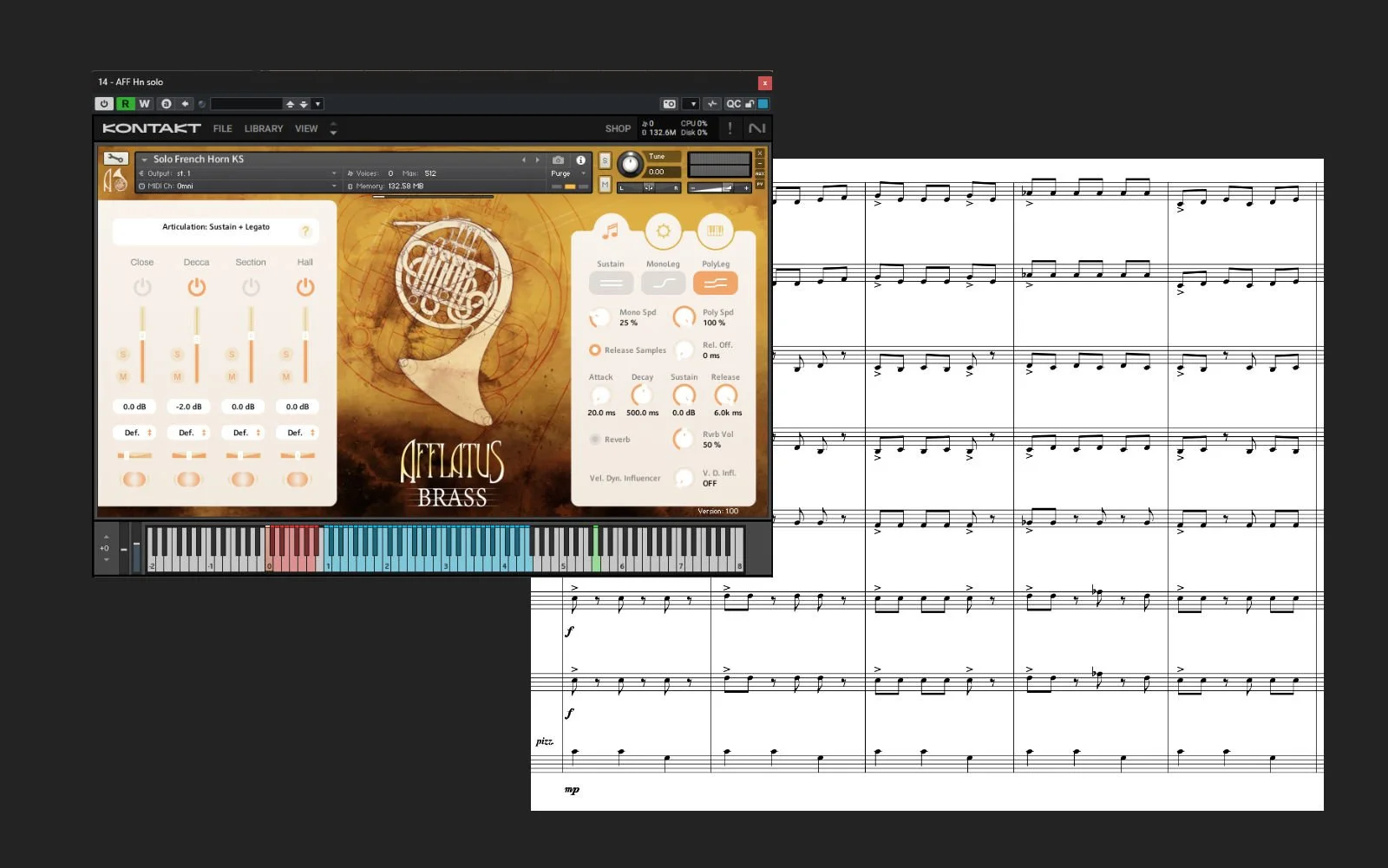
Task: Click the articulation help question mark
Action: pos(305,231)
